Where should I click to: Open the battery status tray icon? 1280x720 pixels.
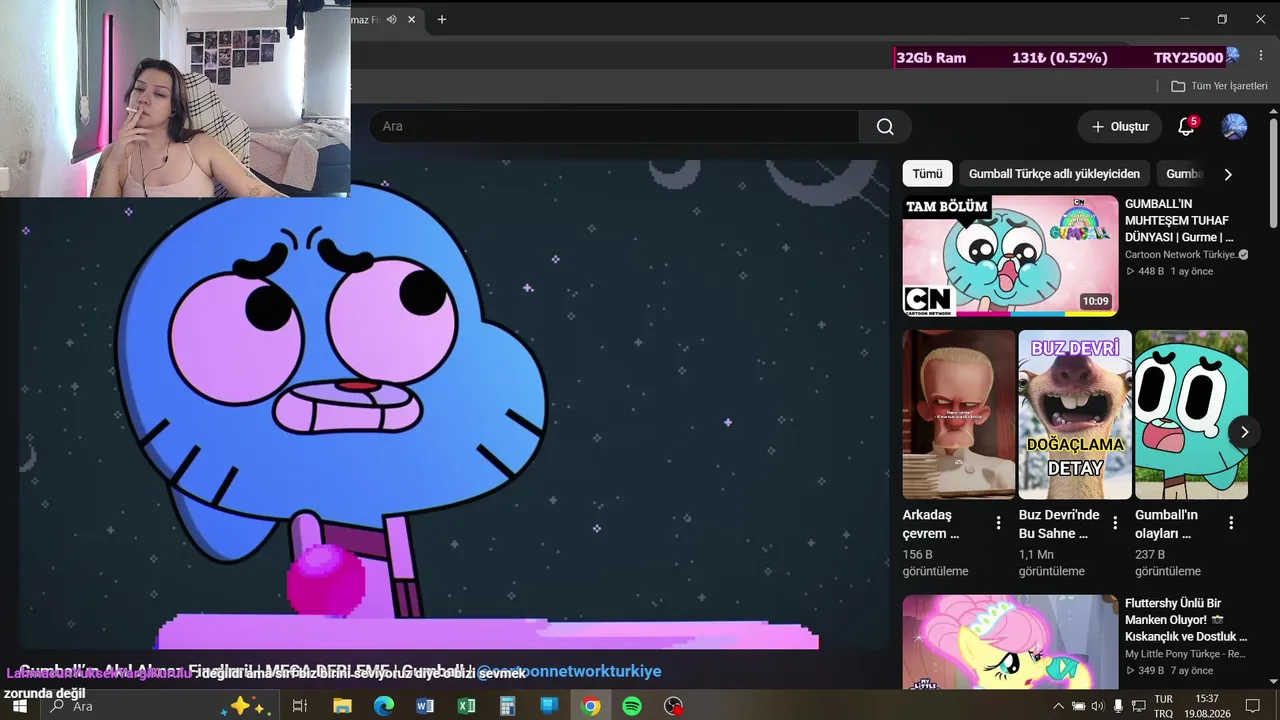pos(1078,706)
